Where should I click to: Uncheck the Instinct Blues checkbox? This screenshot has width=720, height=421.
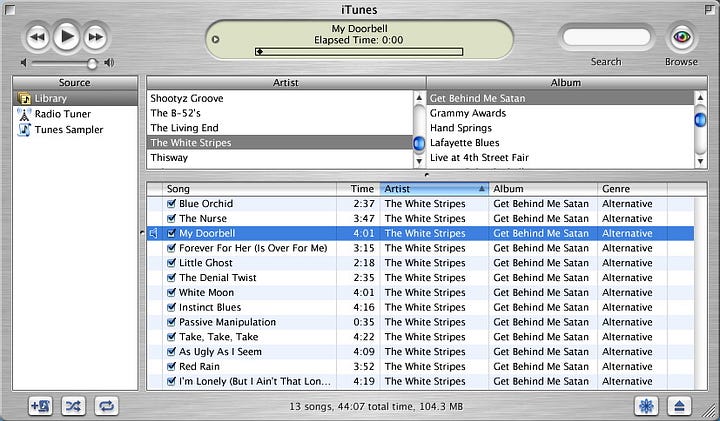[171, 307]
